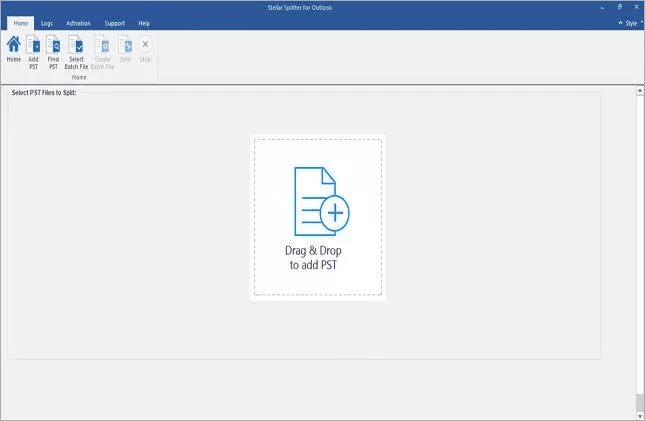Click the Add PST icon
The image size is (645, 421).
pyautogui.click(x=33, y=45)
